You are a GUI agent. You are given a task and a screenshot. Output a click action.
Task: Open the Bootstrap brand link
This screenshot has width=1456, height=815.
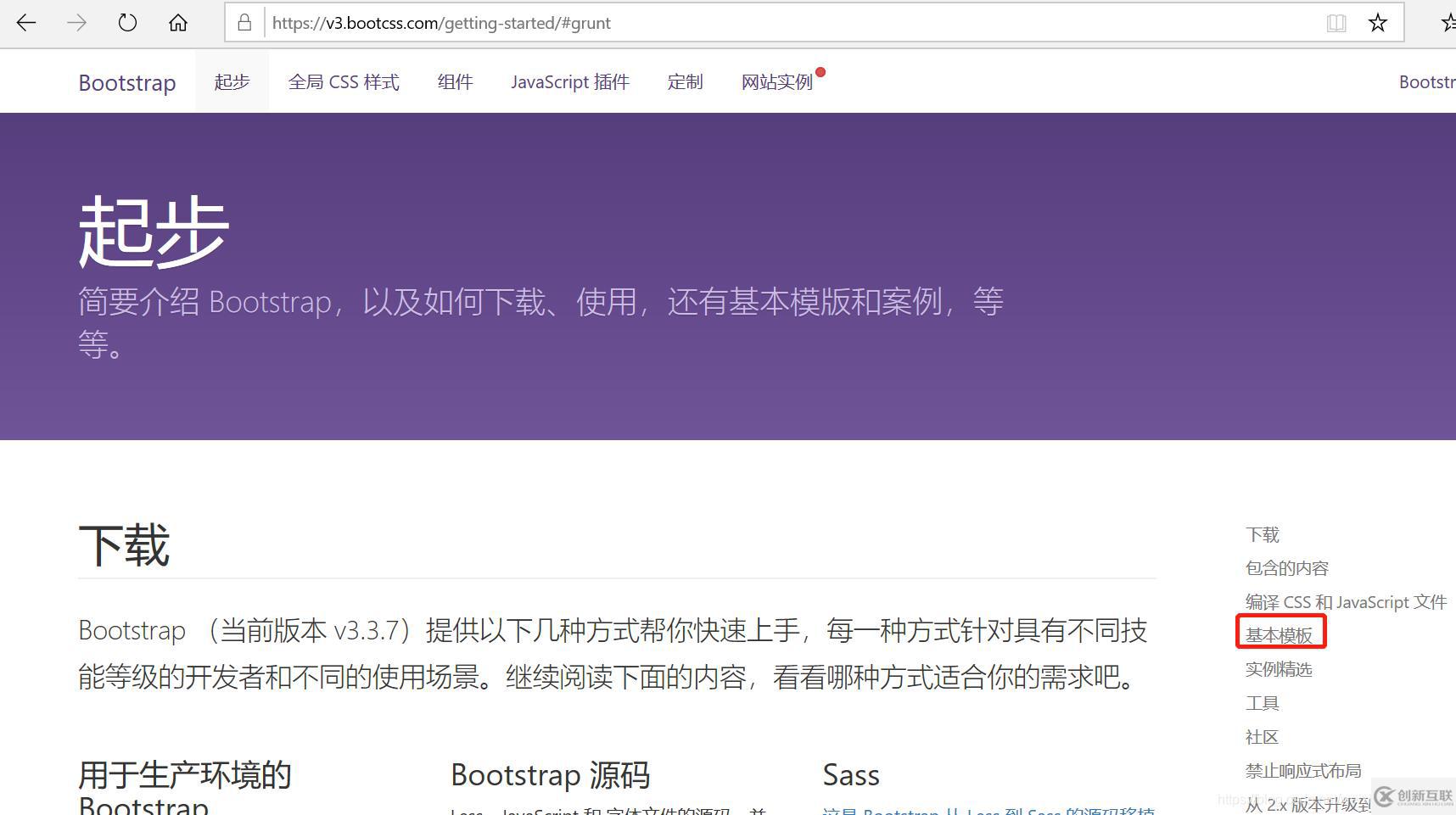pyautogui.click(x=127, y=82)
